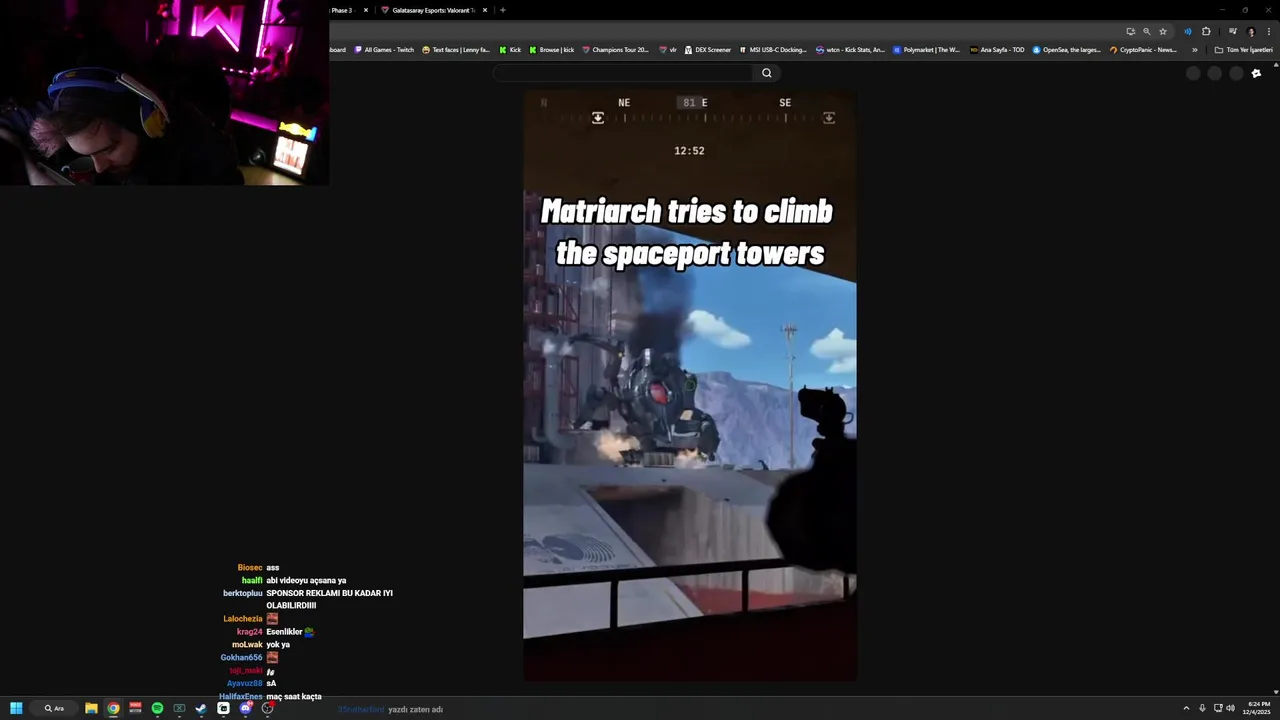Open the clock showing 6:24 PM
The width and height of the screenshot is (1280, 720).
coord(1258,708)
